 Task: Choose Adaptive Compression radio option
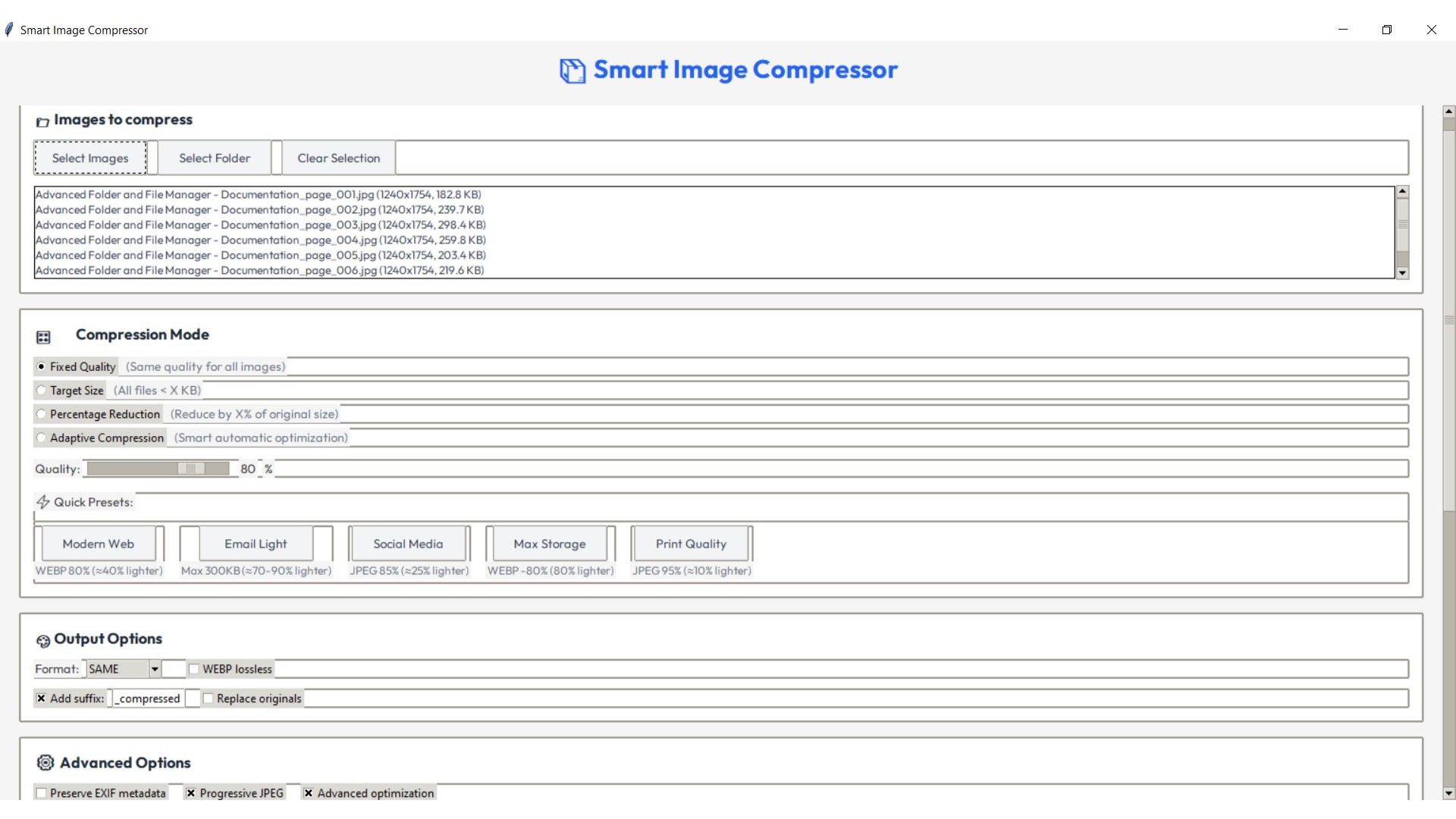(x=42, y=438)
